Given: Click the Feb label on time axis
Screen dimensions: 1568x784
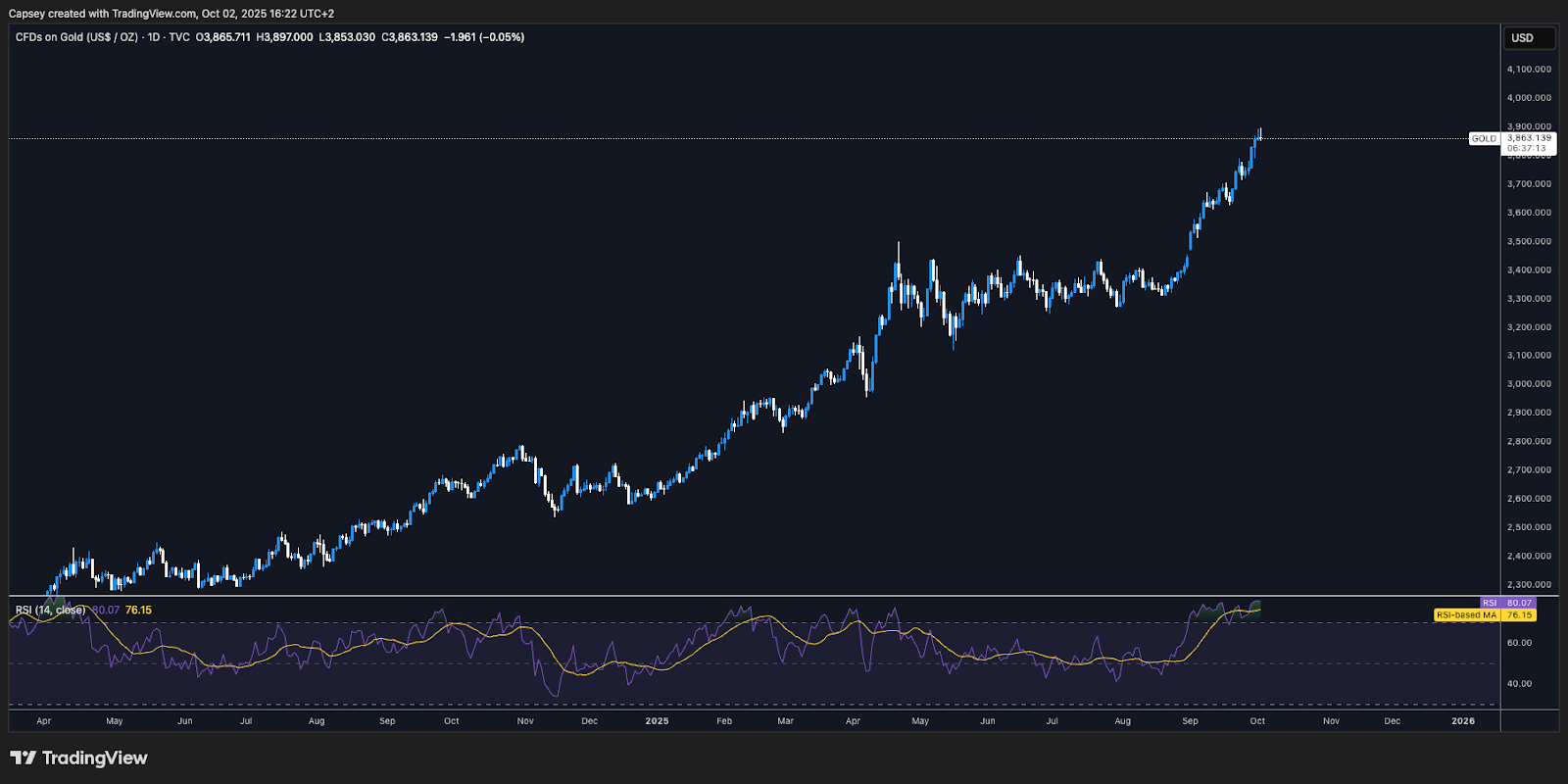Looking at the screenshot, I should tap(724, 720).
